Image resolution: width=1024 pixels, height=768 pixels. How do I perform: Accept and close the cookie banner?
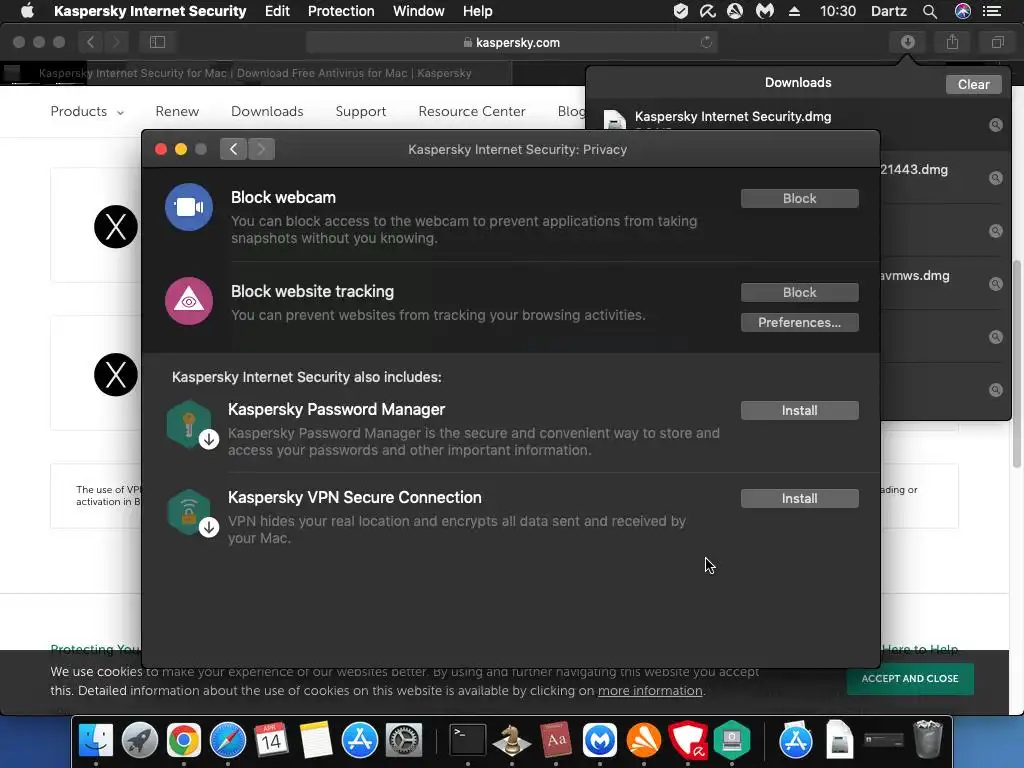[910, 679]
